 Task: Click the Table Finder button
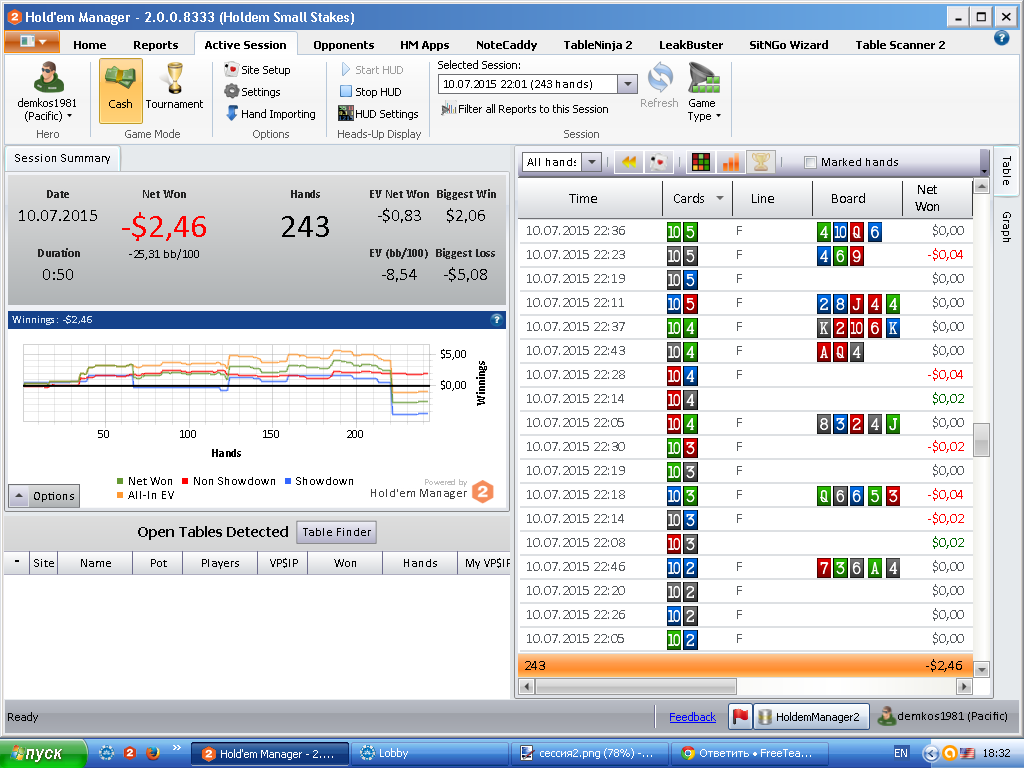(x=336, y=532)
